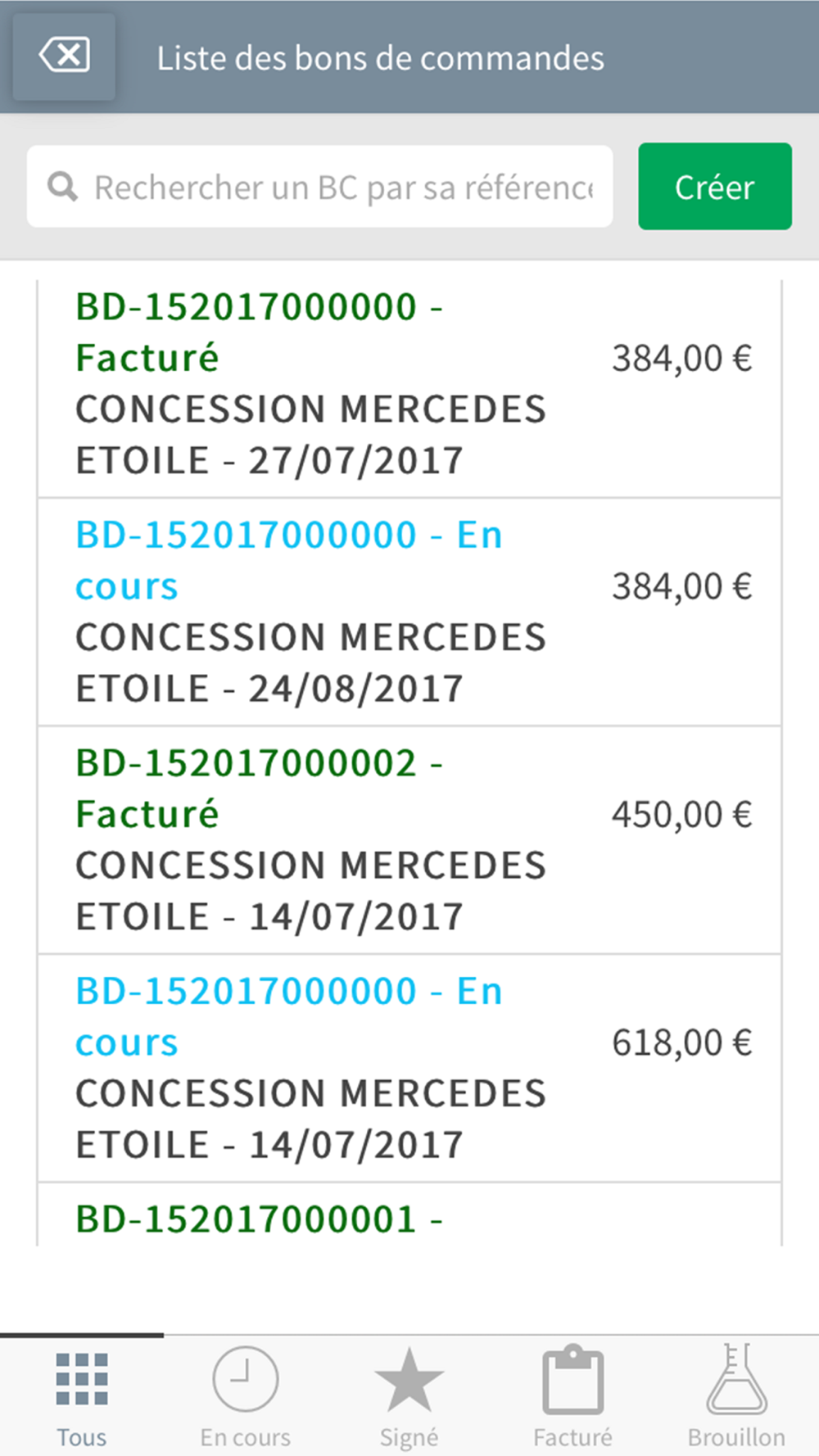The image size is (819, 1456).
Task: Click the search magnifier icon
Action: (62, 187)
